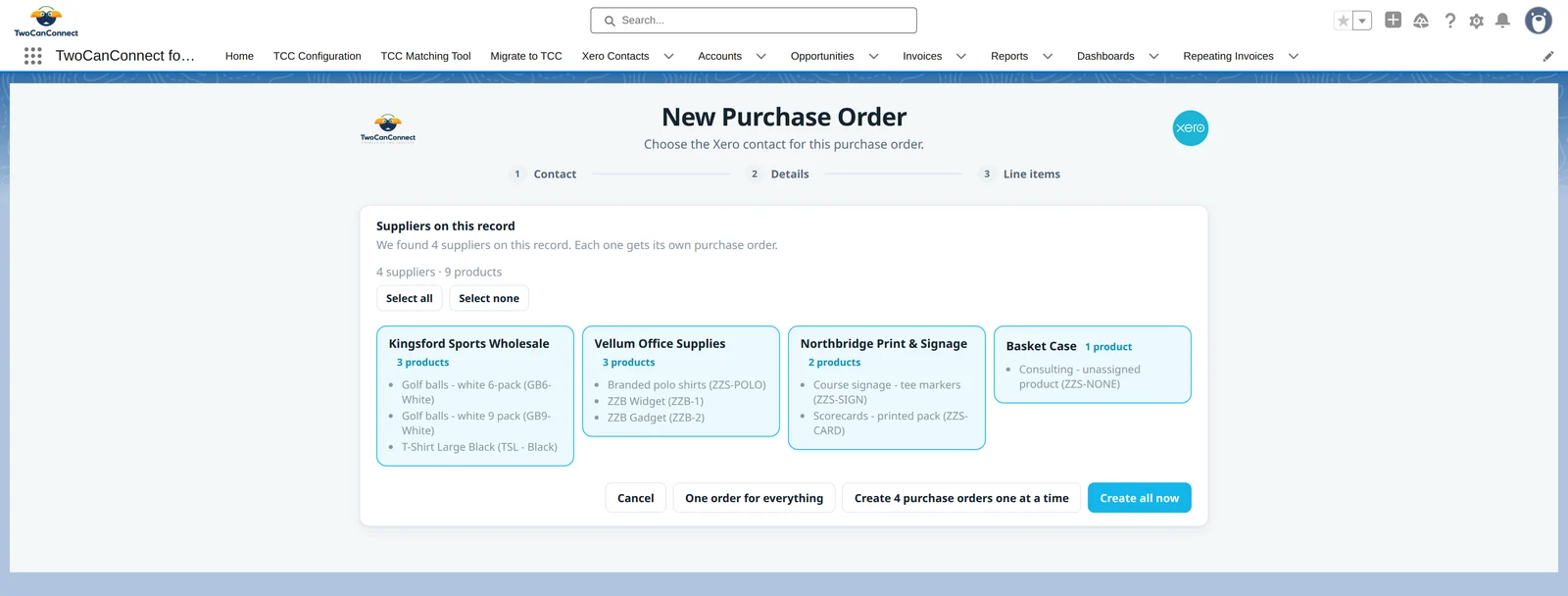Click 'Golf balls - white 9 pack' item
1568x596 pixels.
pyautogui.click(x=476, y=423)
